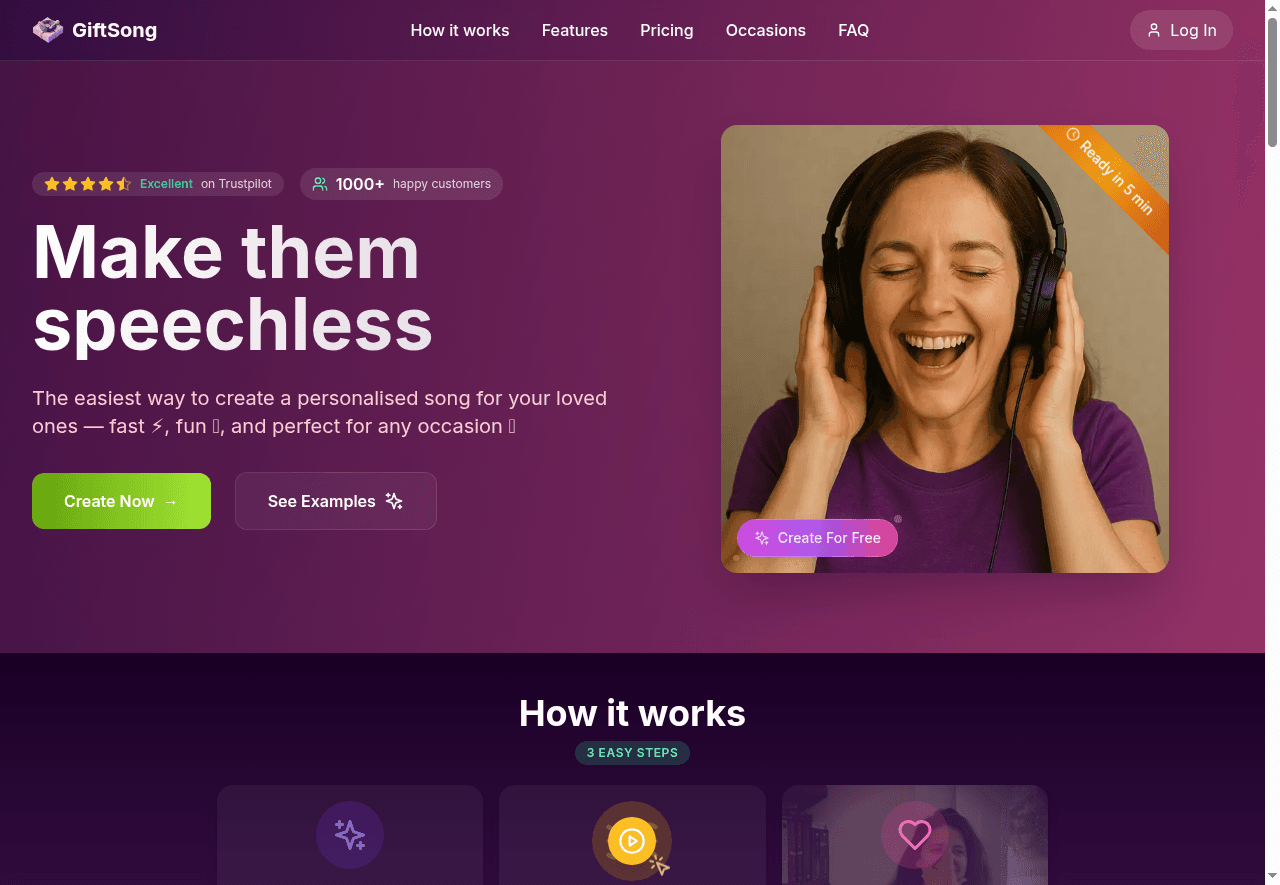Image resolution: width=1280 pixels, height=885 pixels.
Task: Click the See Examples button
Action: pos(336,501)
